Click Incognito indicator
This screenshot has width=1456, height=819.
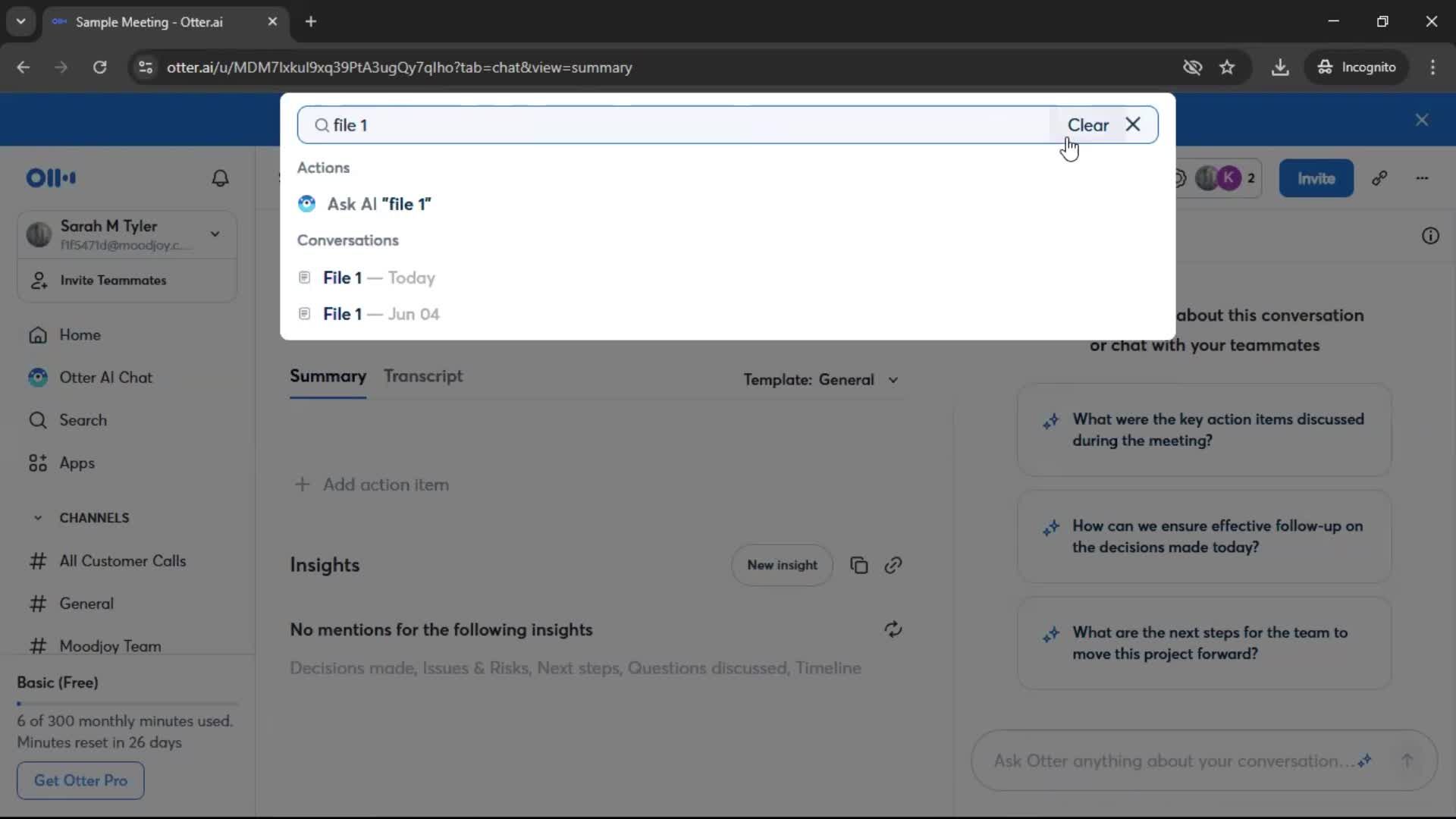(1357, 67)
